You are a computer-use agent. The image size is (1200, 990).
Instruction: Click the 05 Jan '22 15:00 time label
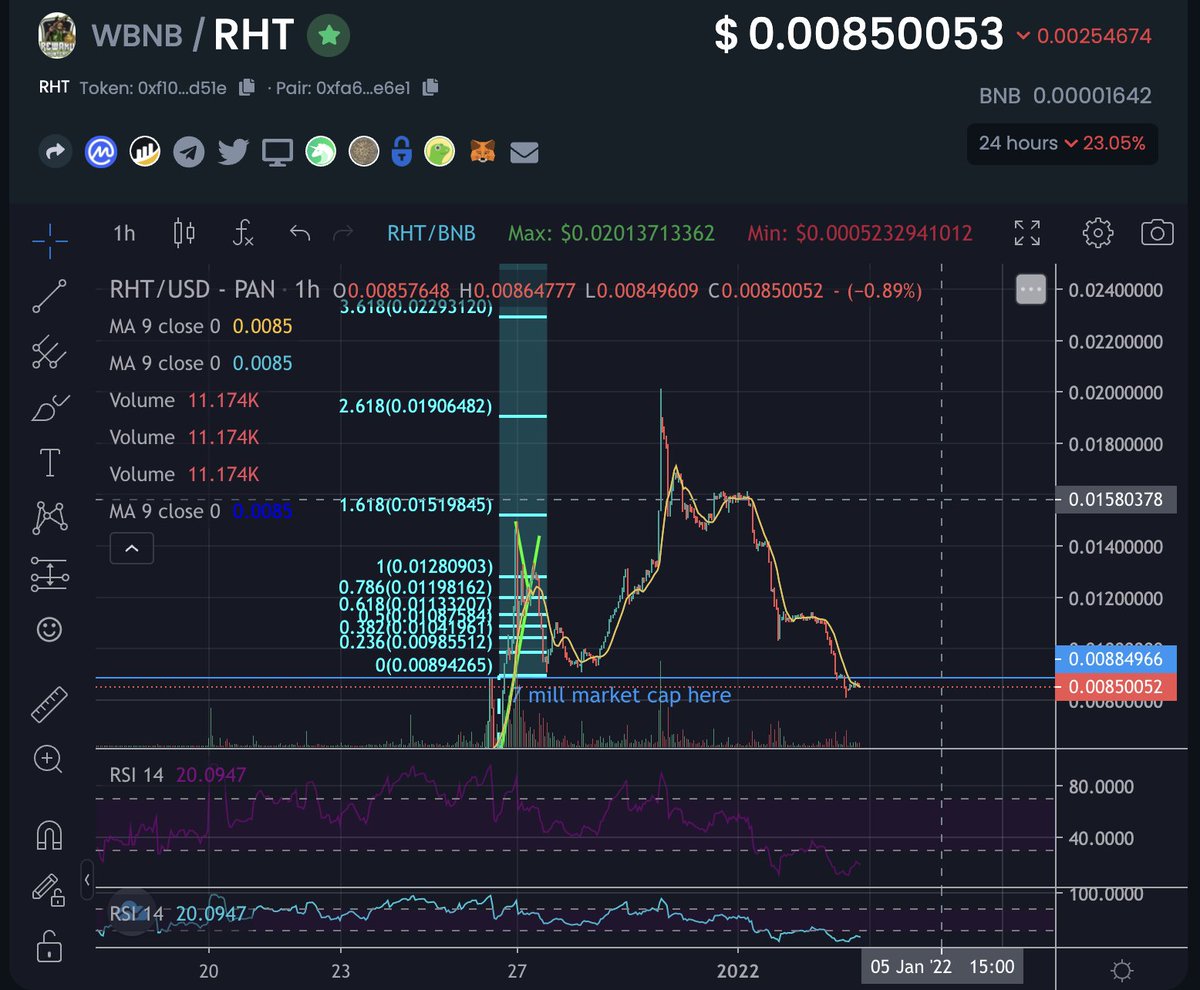click(942, 967)
